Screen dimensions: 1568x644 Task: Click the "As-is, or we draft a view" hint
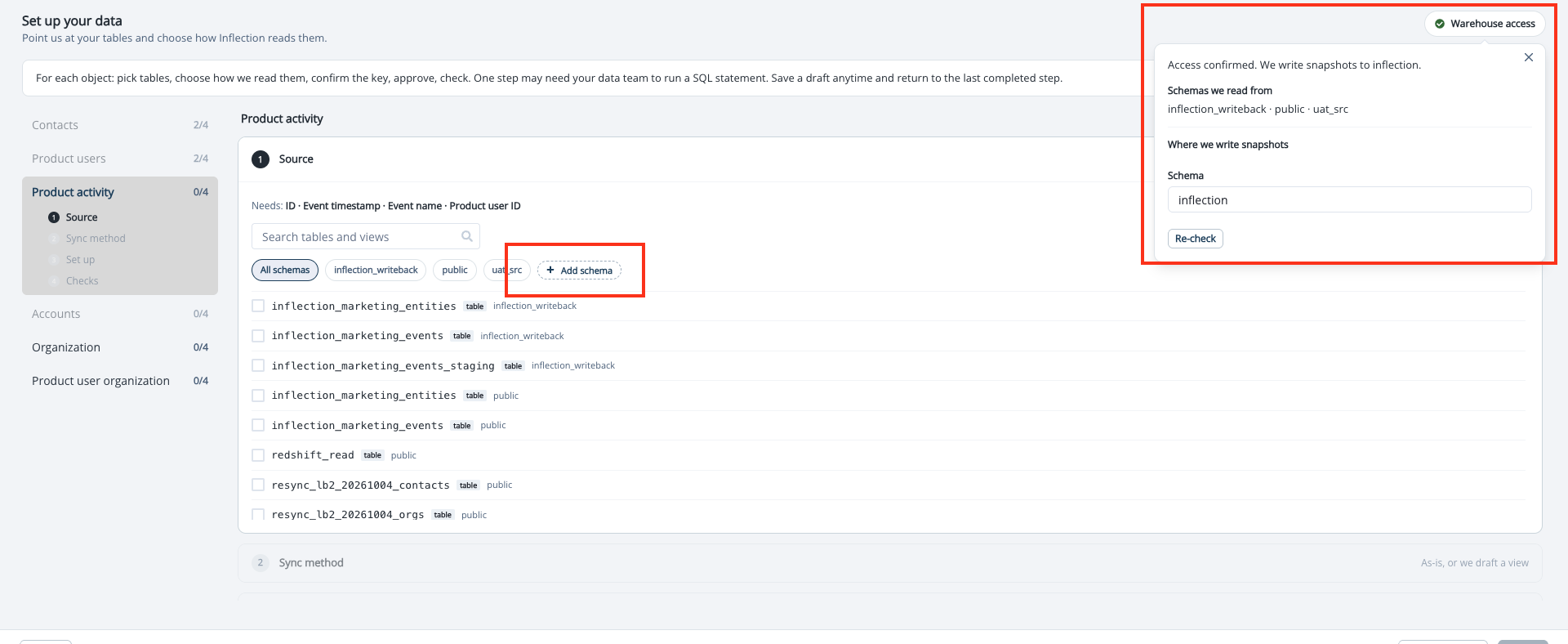point(1475,563)
